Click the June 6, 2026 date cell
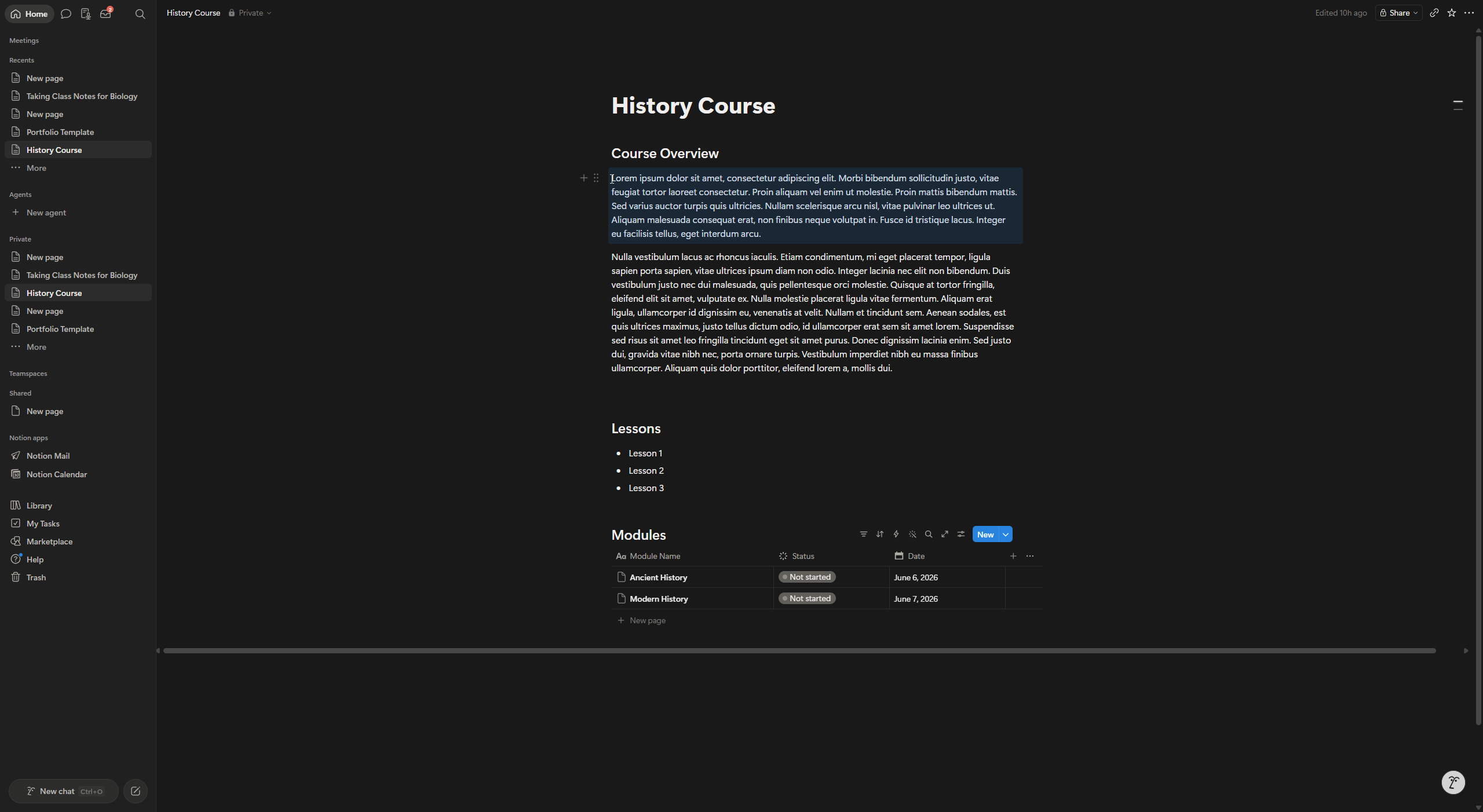 pyautogui.click(x=947, y=577)
